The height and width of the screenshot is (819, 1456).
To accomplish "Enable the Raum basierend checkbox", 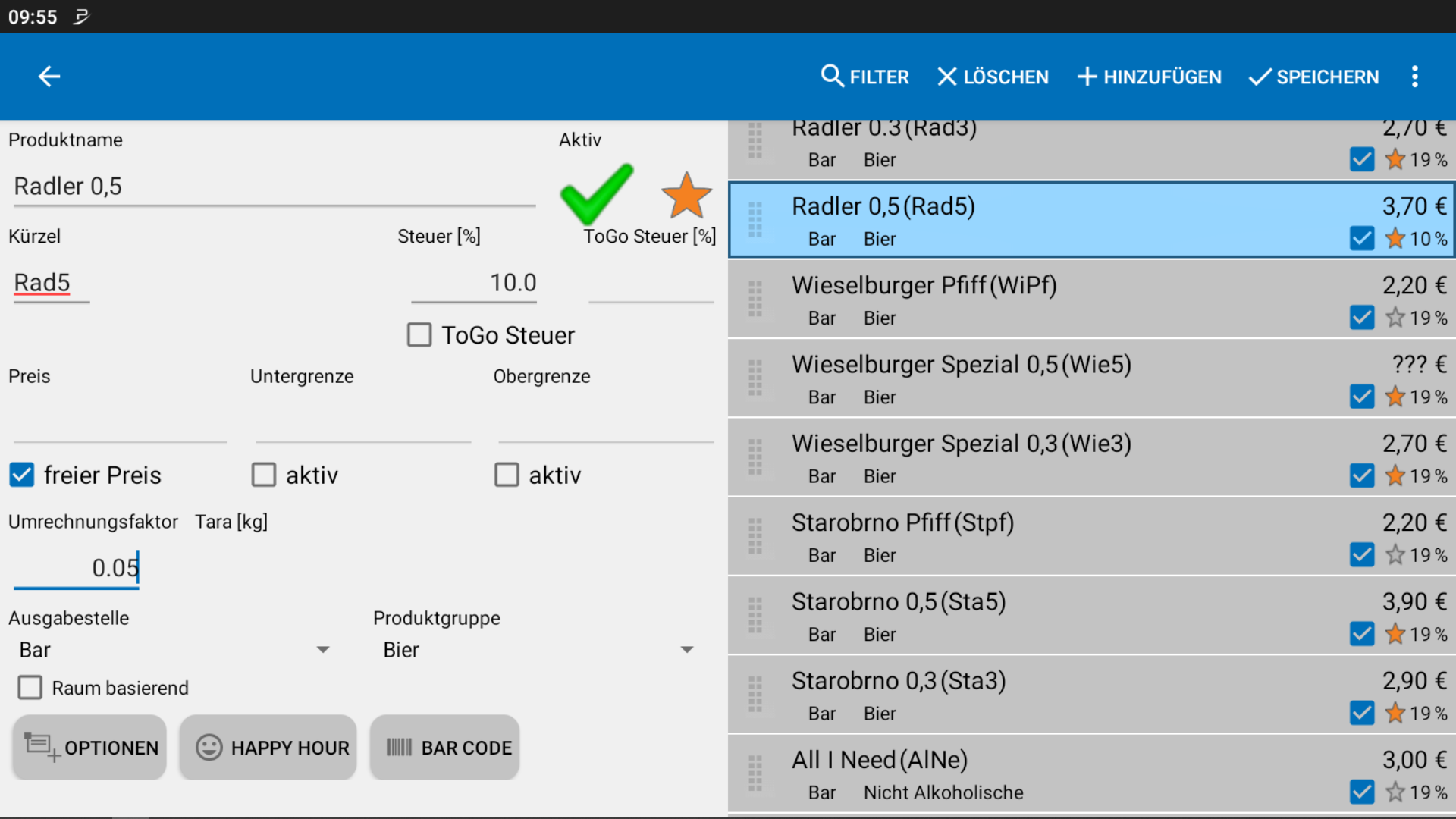I will tap(30, 688).
